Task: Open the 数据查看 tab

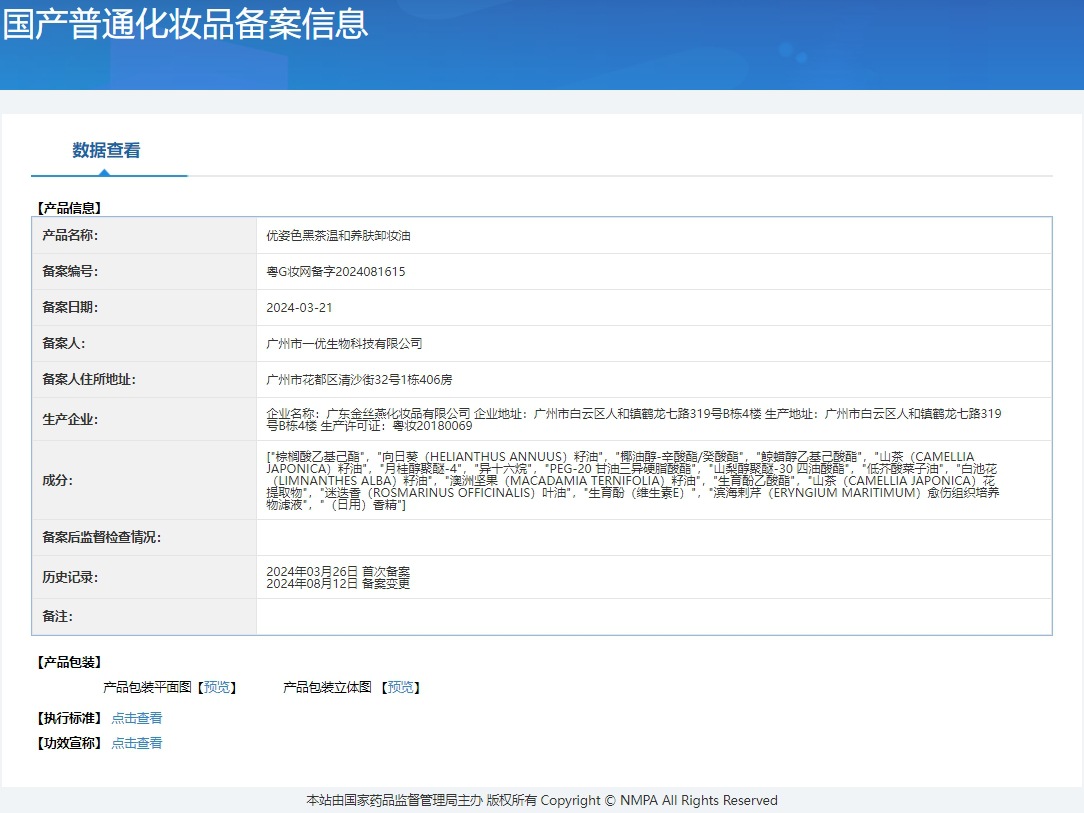Action: click(x=106, y=151)
